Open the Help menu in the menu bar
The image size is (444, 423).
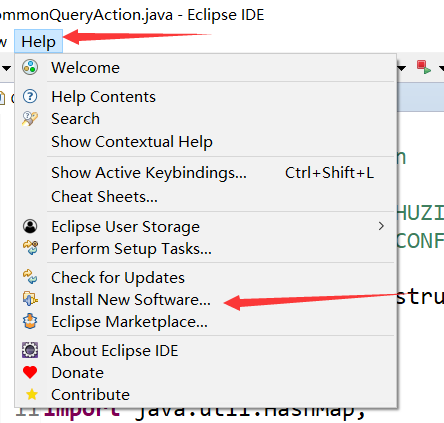38,41
